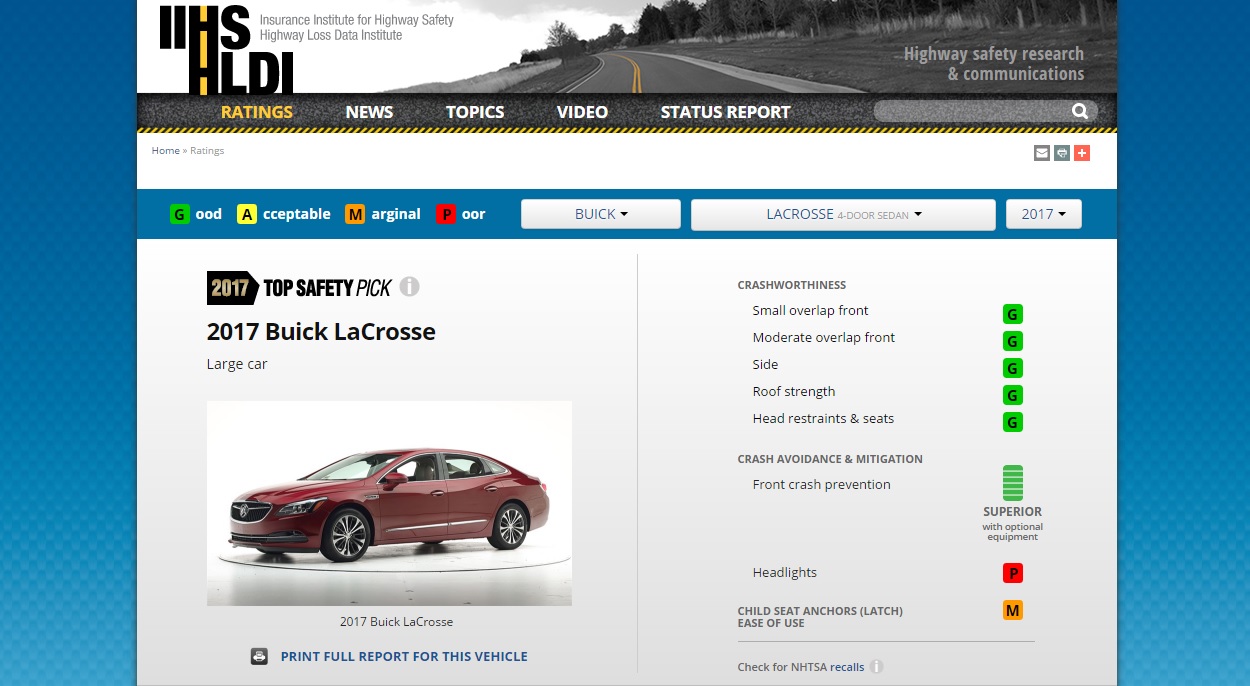Click CRASH AVOIDANCE & MITIGATION heading
1250x686 pixels.
830,459
